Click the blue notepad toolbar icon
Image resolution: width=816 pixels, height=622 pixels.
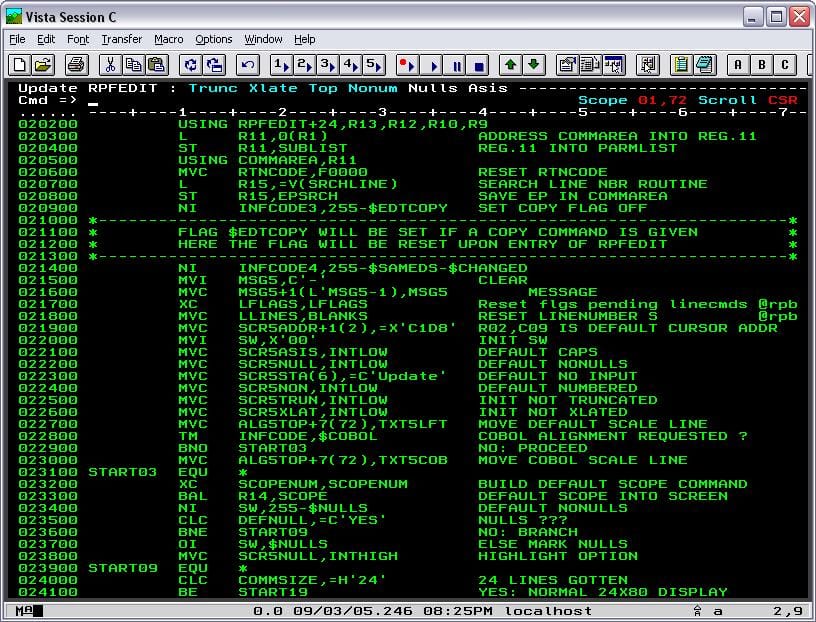(705, 65)
